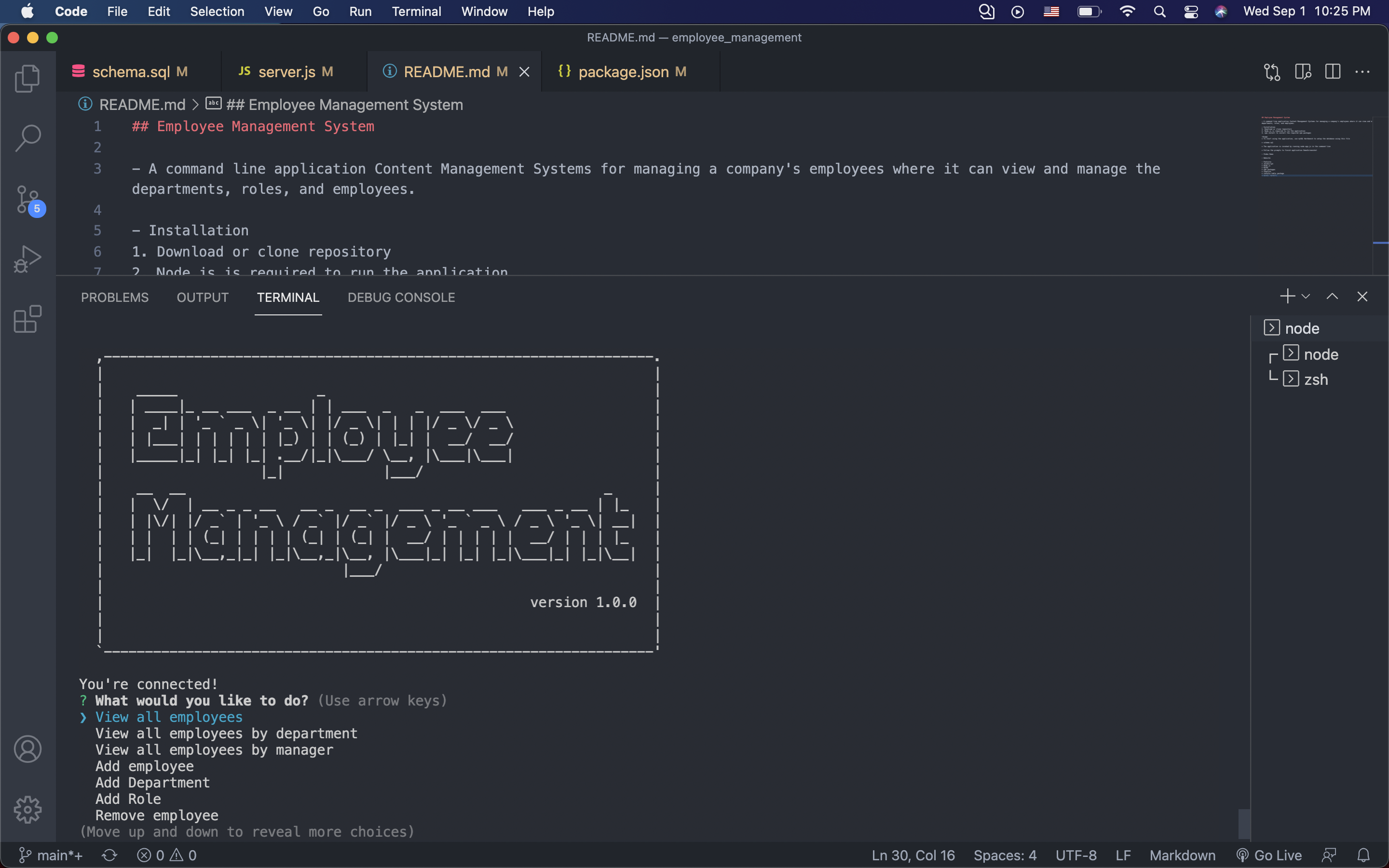This screenshot has height=868, width=1389.
Task: Open the DEBUG CONSOLE panel tab
Action: [x=401, y=298]
